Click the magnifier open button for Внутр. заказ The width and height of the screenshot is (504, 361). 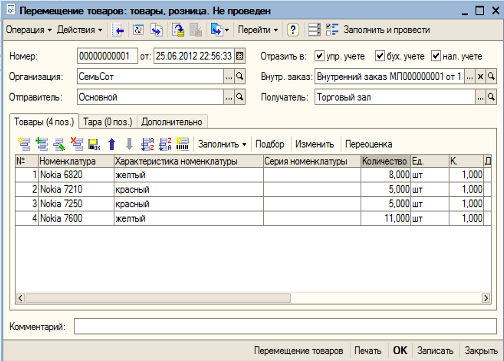point(491,77)
